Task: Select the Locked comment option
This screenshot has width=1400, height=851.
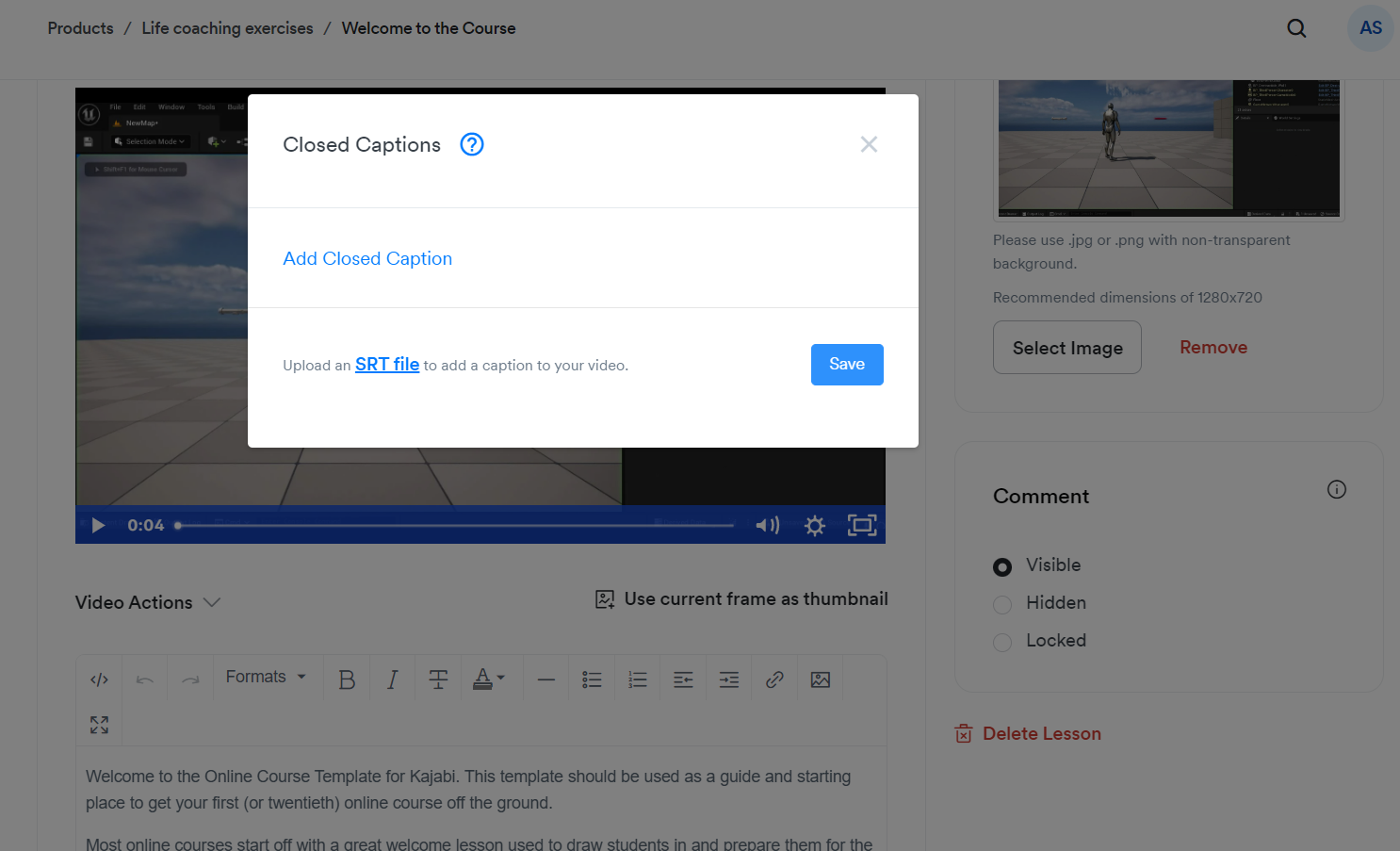Action: (x=1002, y=642)
